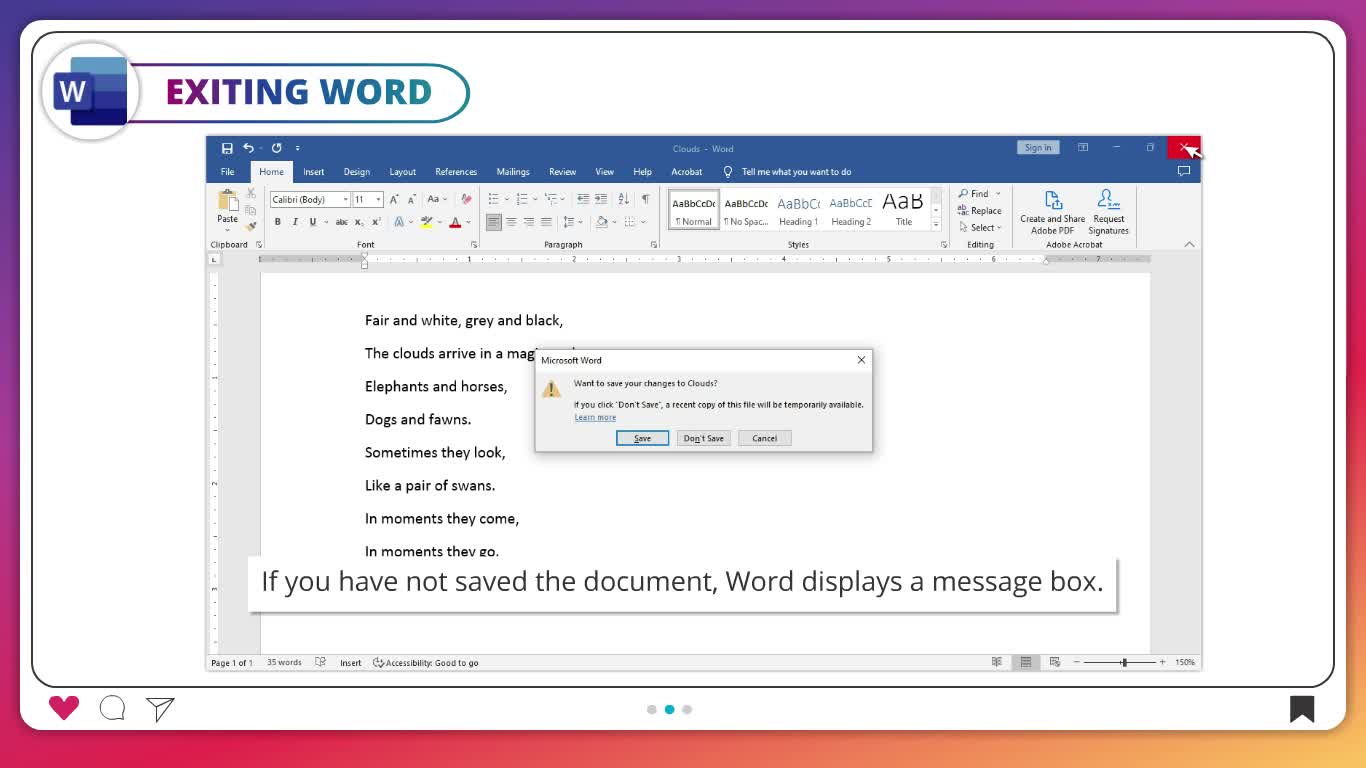
Task: Open the Select dropdown in Editing
Action: point(979,228)
